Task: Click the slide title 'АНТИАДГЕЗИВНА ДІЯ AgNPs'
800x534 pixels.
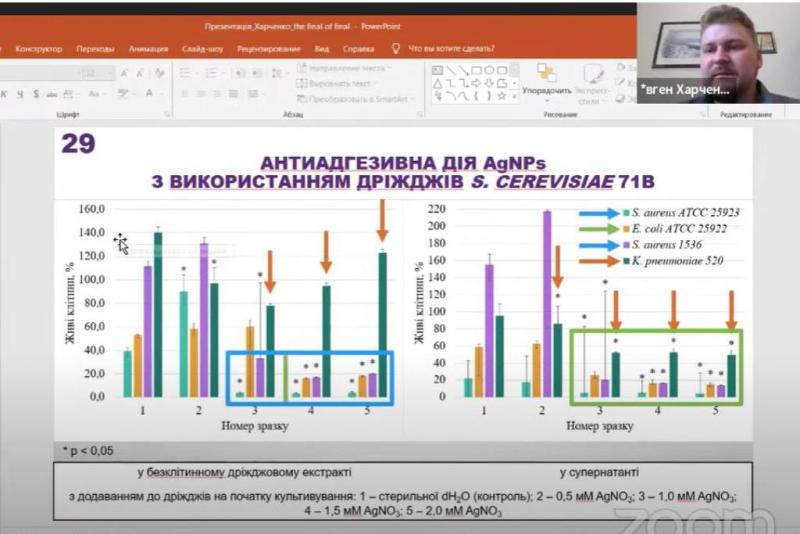Action: (403, 163)
